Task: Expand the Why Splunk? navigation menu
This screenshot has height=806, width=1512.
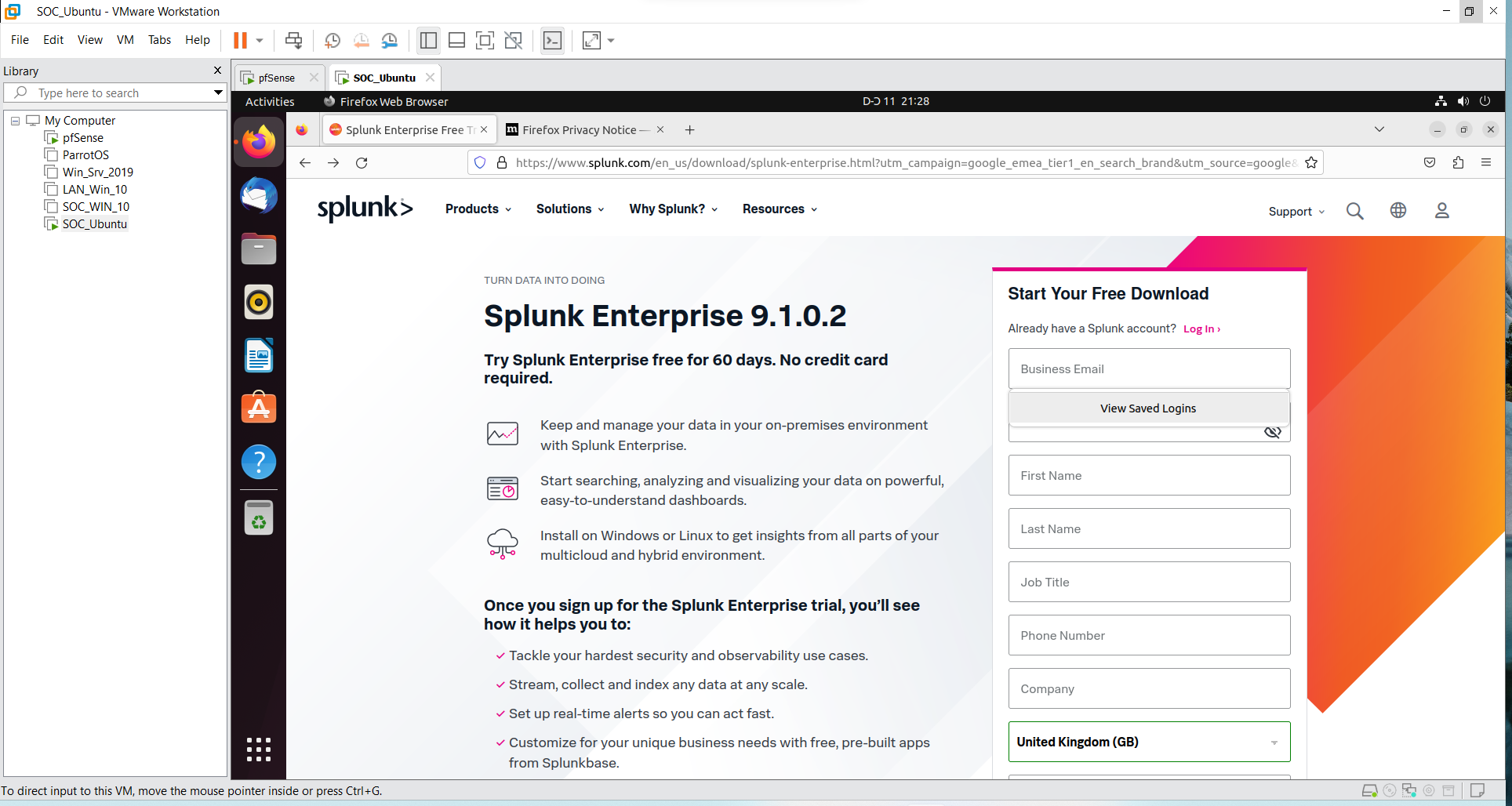Action: (674, 209)
